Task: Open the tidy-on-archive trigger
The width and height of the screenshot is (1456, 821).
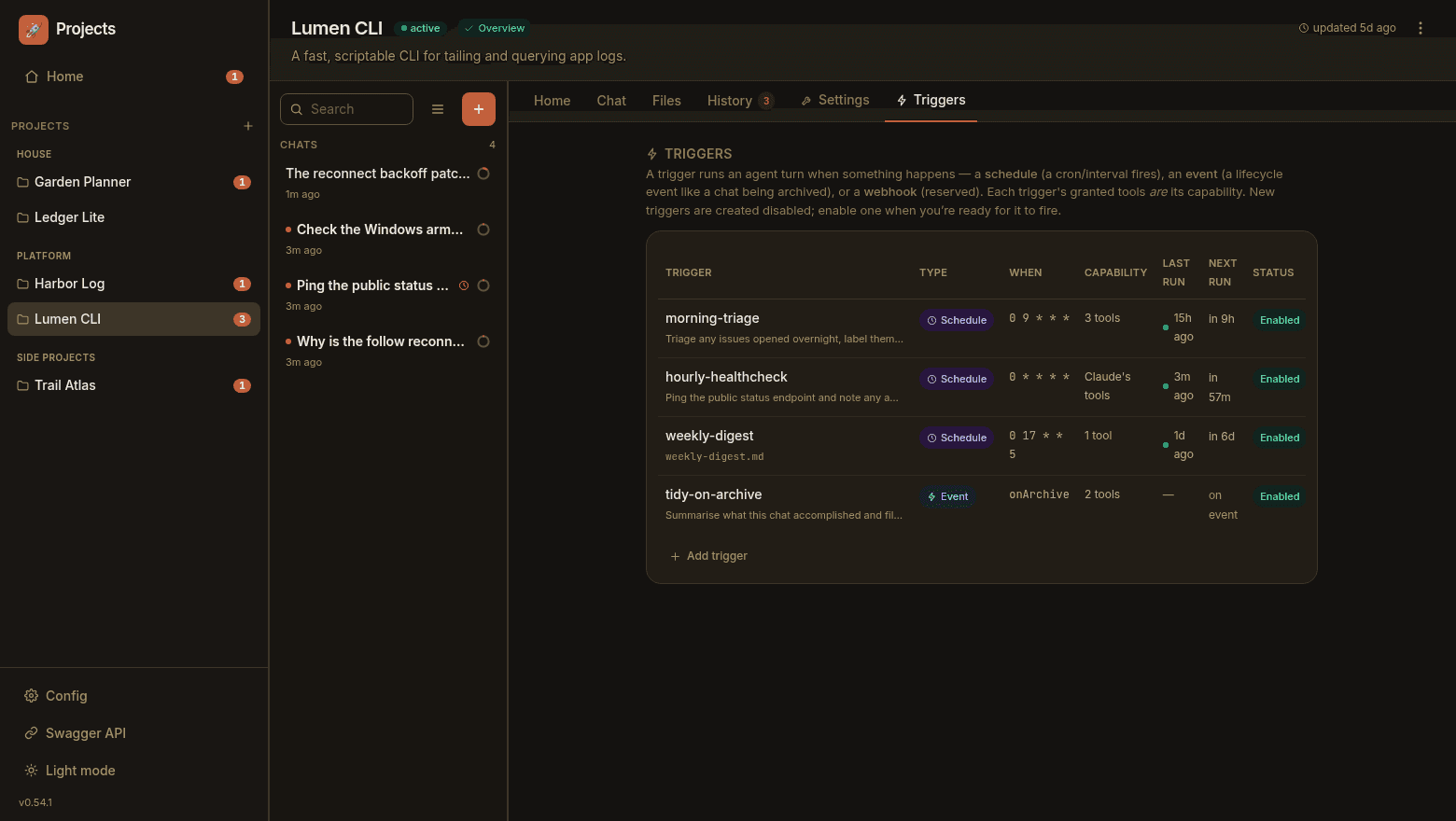Action: [713, 494]
